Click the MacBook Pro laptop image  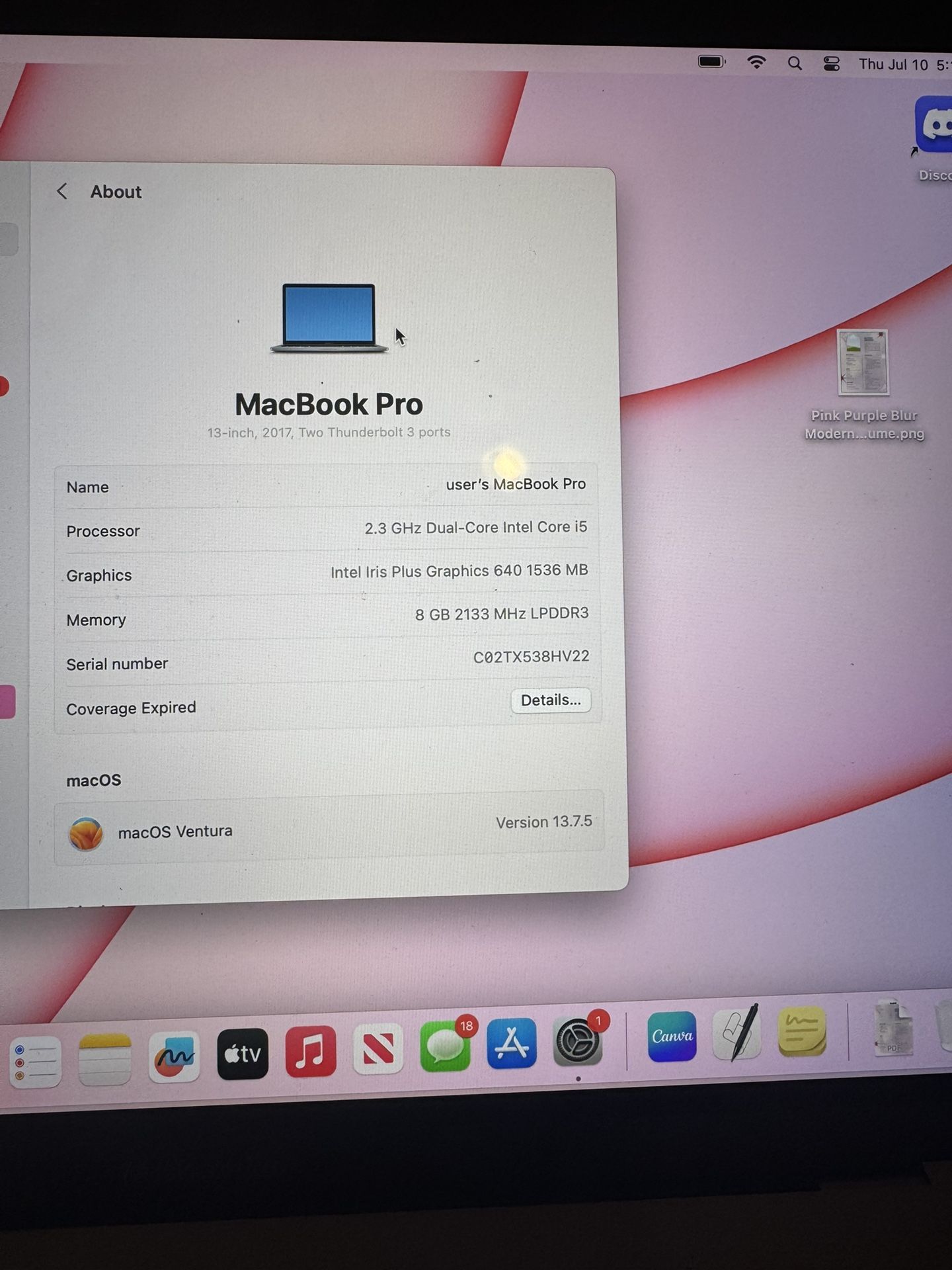[x=329, y=318]
